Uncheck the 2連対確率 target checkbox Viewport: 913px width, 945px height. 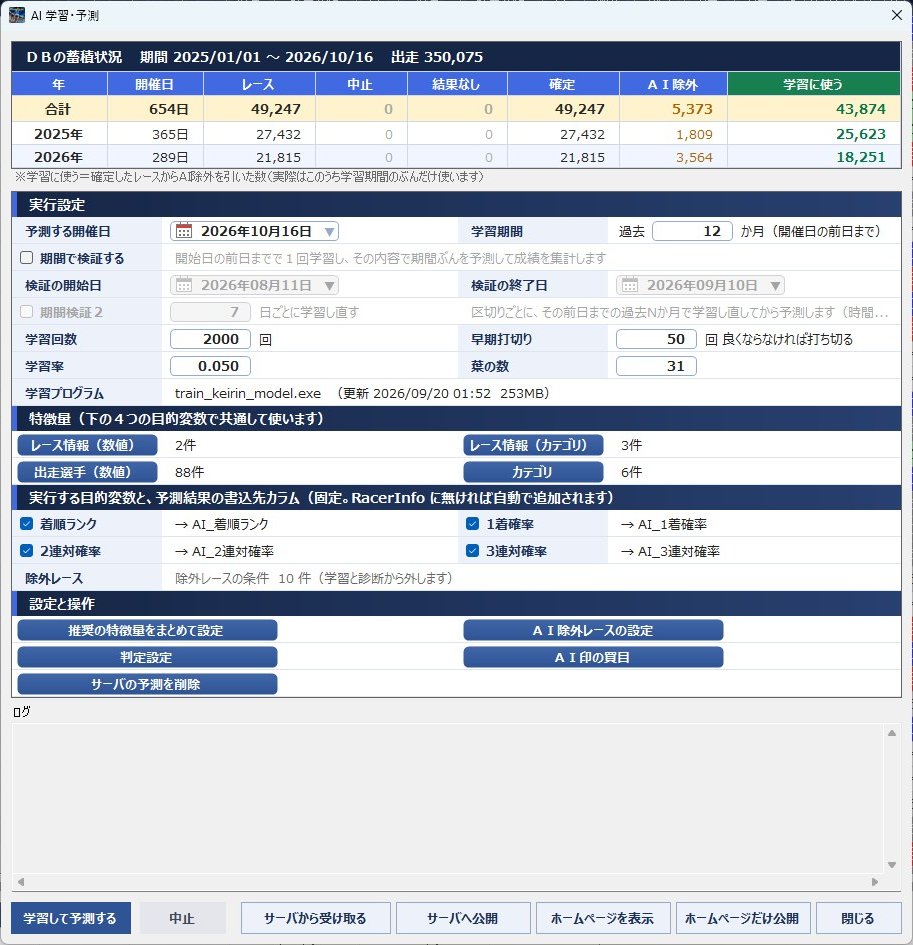coord(27,550)
